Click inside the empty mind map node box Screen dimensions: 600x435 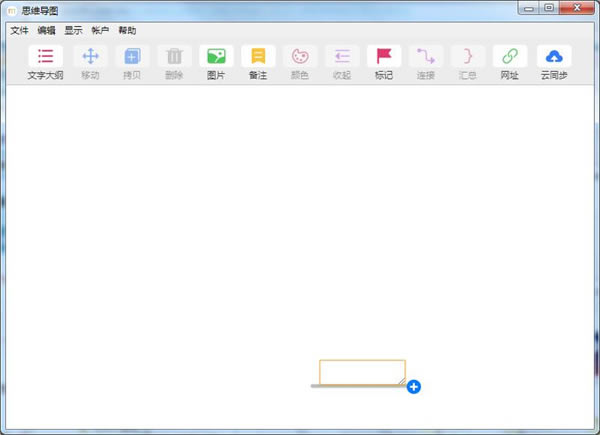point(361,371)
